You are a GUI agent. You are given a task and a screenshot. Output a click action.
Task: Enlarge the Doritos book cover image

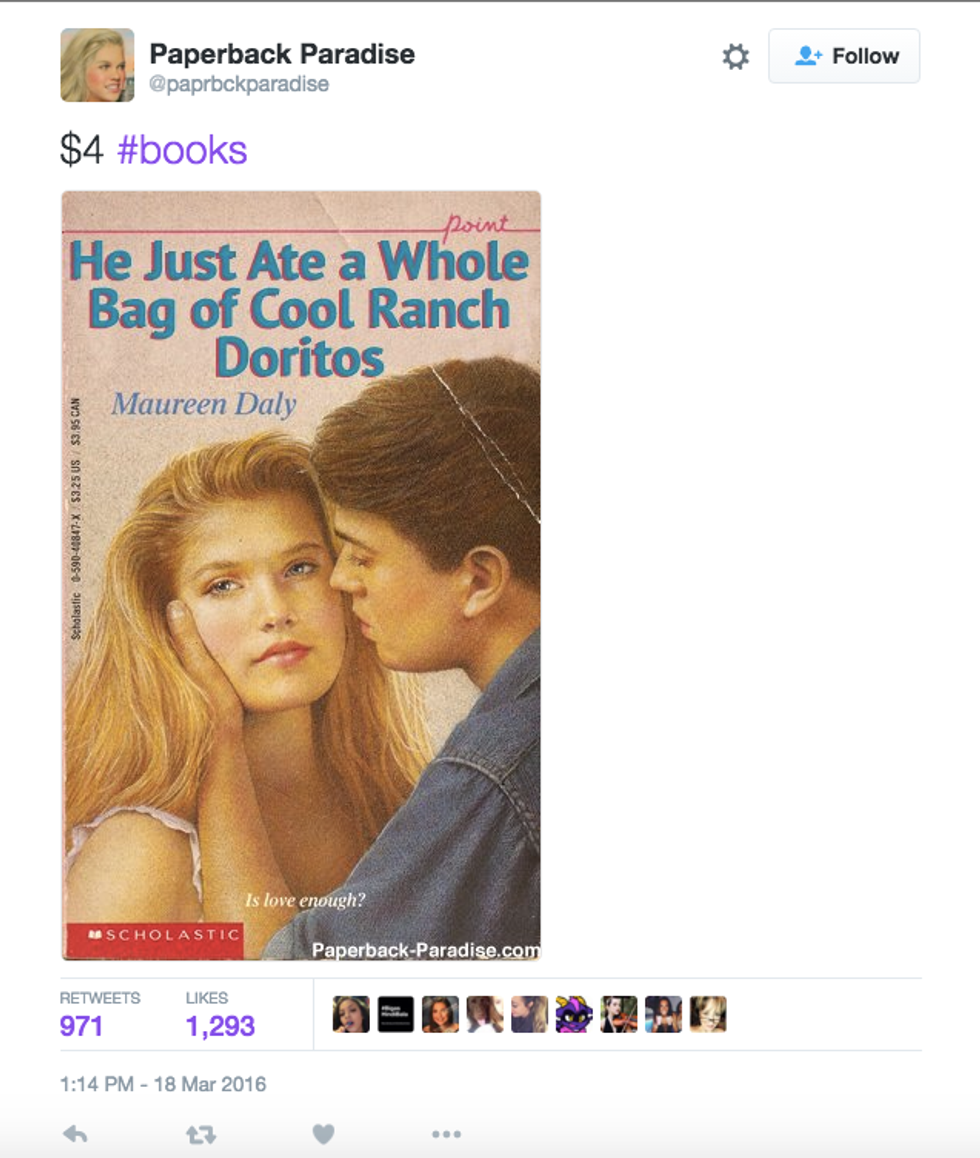(301, 575)
